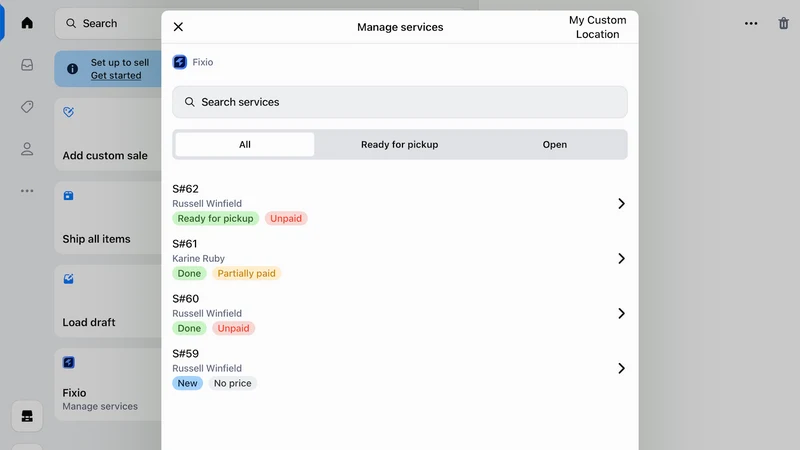This screenshot has width=800, height=450.
Task: Open the Load draft tile
Action: (x=108, y=302)
